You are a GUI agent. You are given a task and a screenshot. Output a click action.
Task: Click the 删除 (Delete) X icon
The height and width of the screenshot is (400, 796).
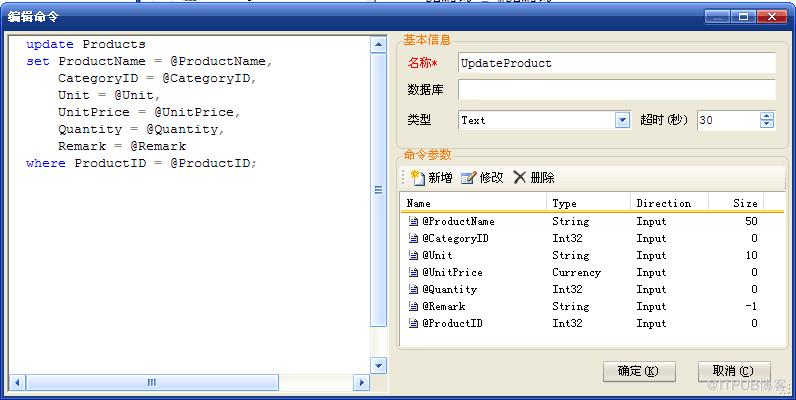[x=519, y=177]
